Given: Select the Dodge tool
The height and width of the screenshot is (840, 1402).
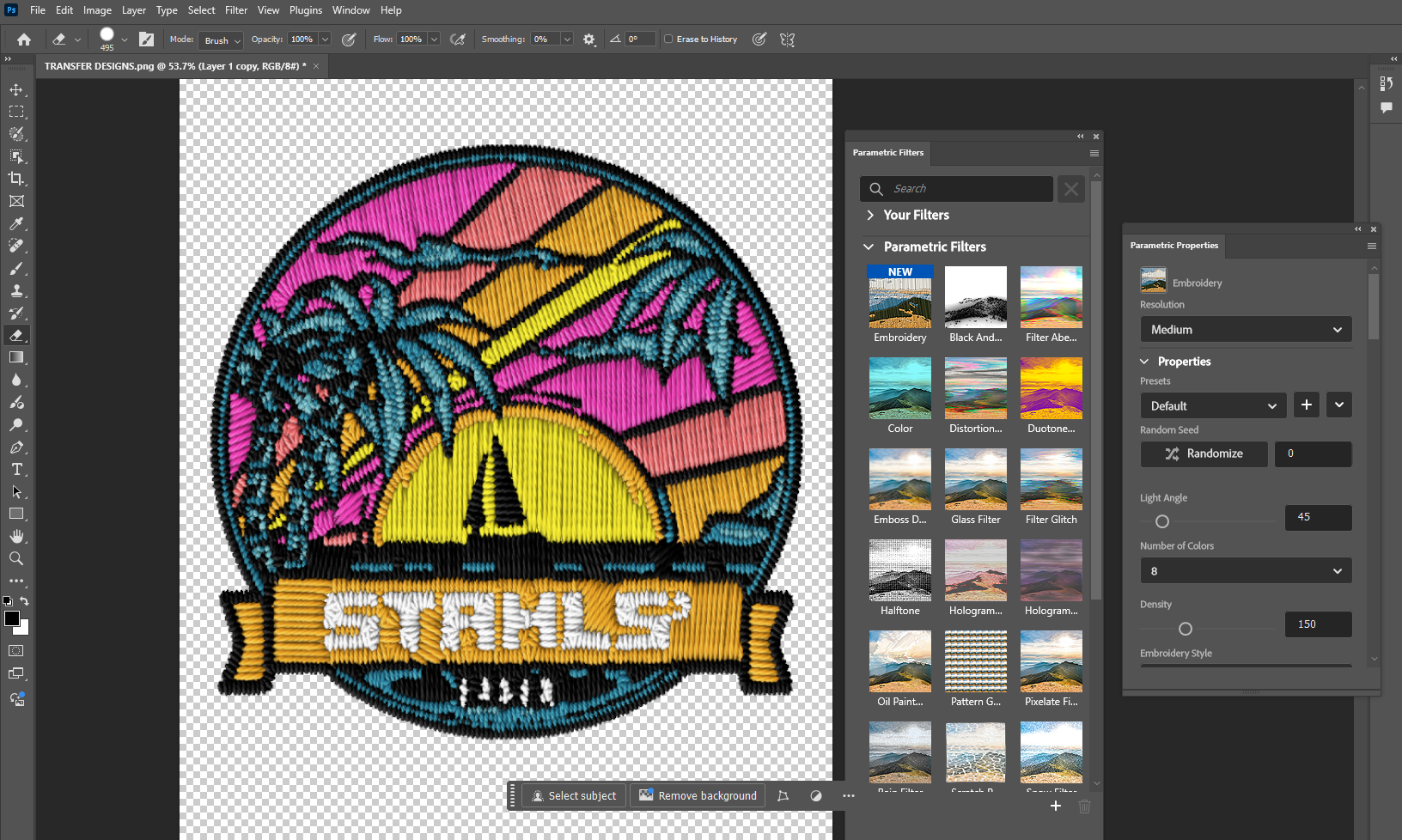Looking at the screenshot, I should (16, 424).
